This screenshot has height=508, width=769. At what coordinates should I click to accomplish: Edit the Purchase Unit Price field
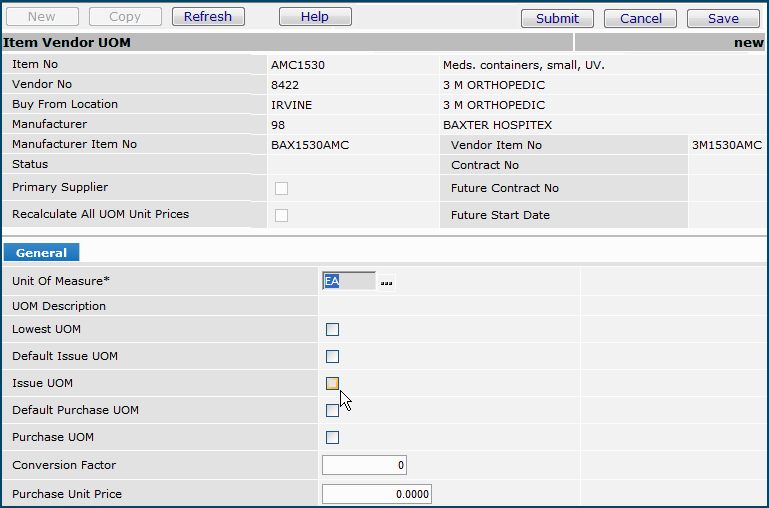[x=376, y=493]
